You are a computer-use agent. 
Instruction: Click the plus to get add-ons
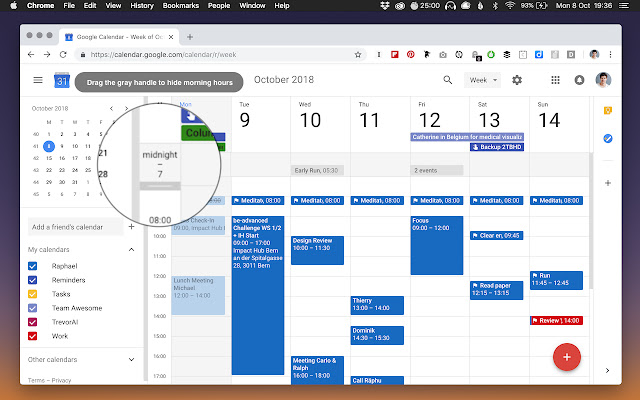(607, 183)
